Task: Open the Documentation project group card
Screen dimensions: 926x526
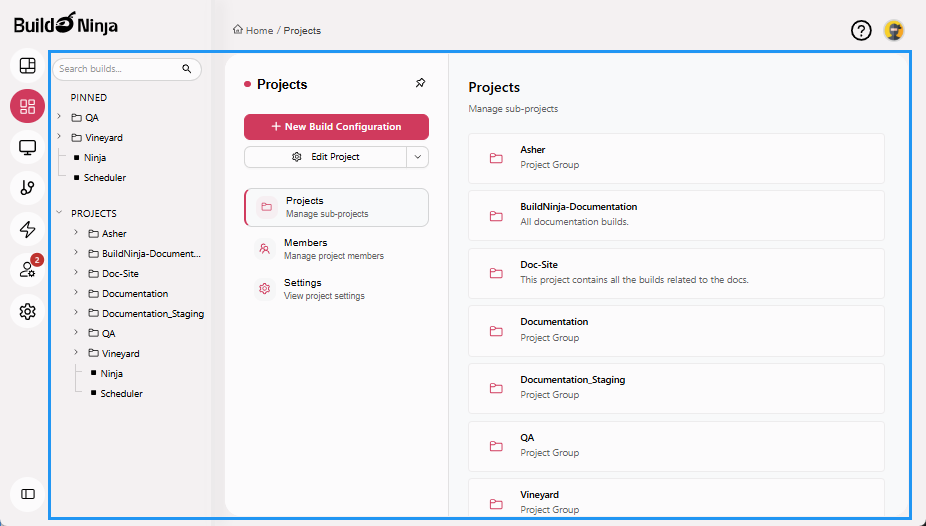Action: [x=676, y=331]
